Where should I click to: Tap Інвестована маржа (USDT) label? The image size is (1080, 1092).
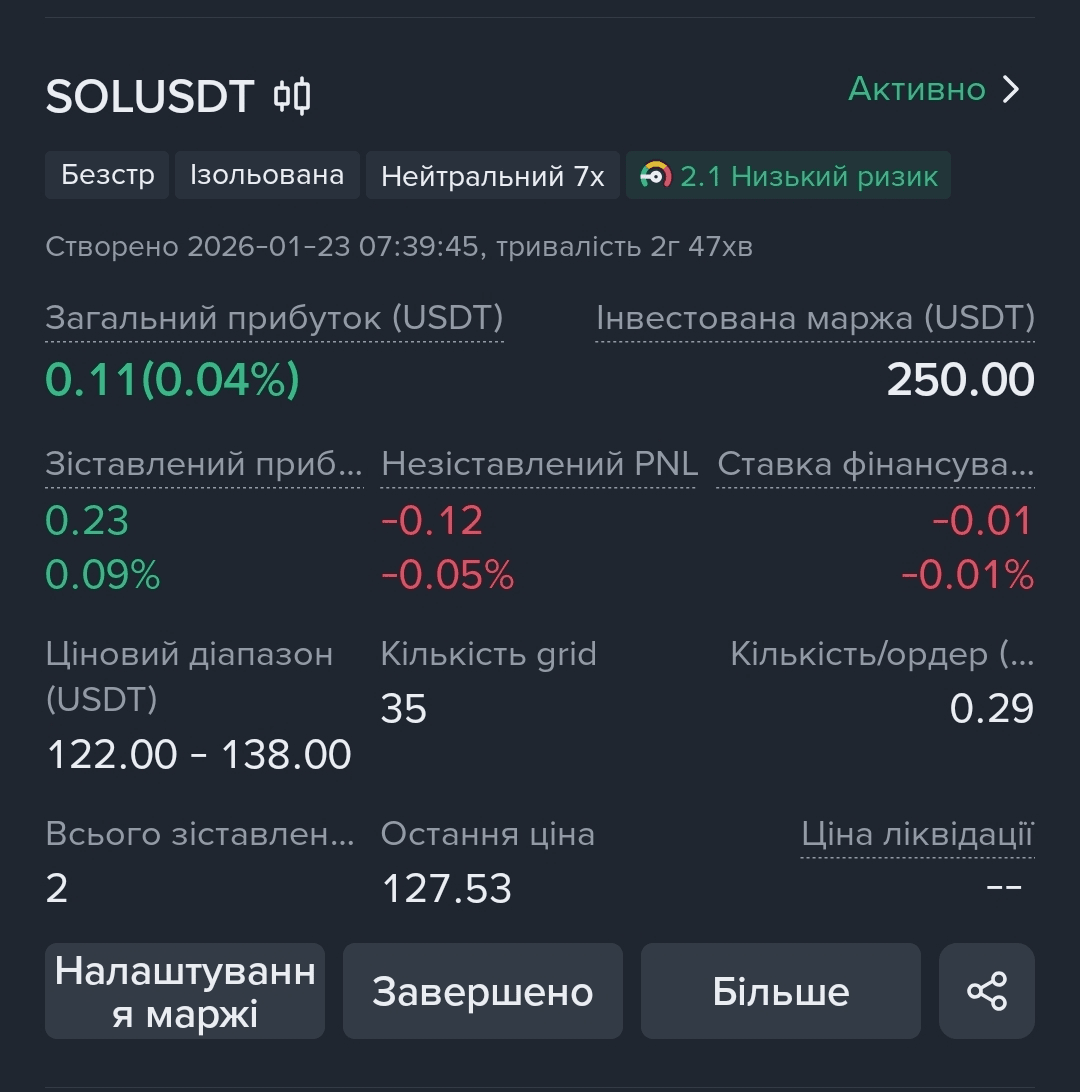click(815, 318)
